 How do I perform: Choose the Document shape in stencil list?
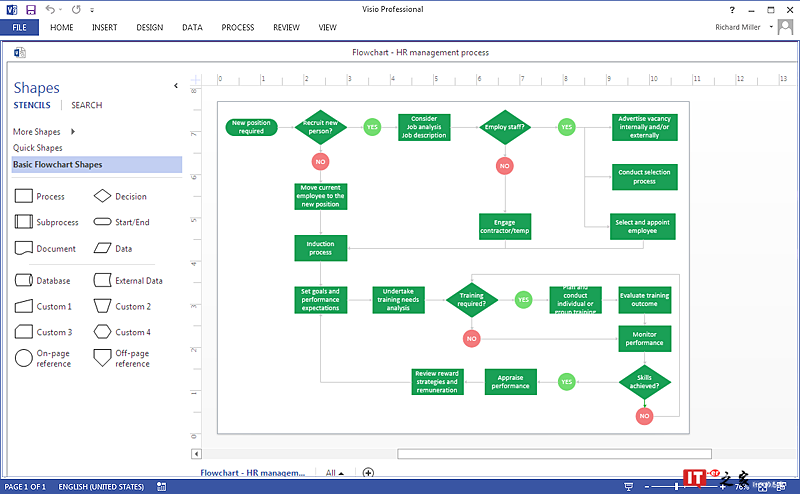tap(24, 248)
